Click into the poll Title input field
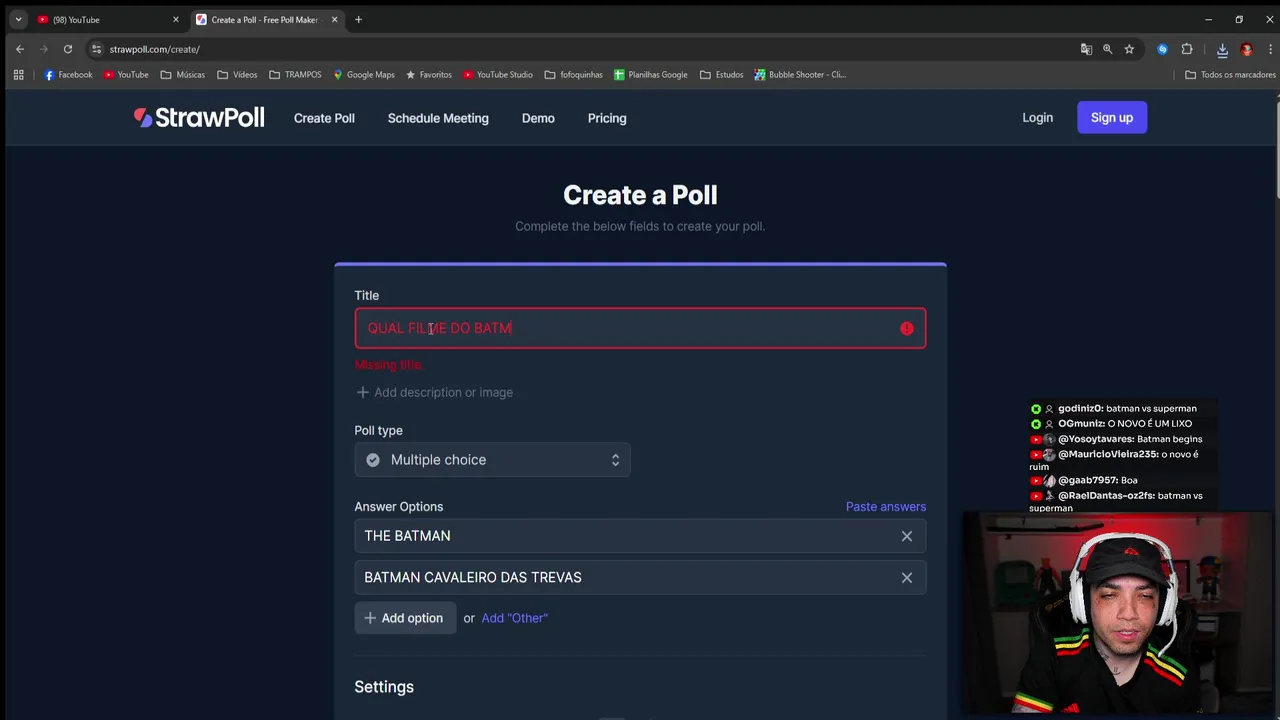The width and height of the screenshot is (1280, 720). [x=640, y=328]
